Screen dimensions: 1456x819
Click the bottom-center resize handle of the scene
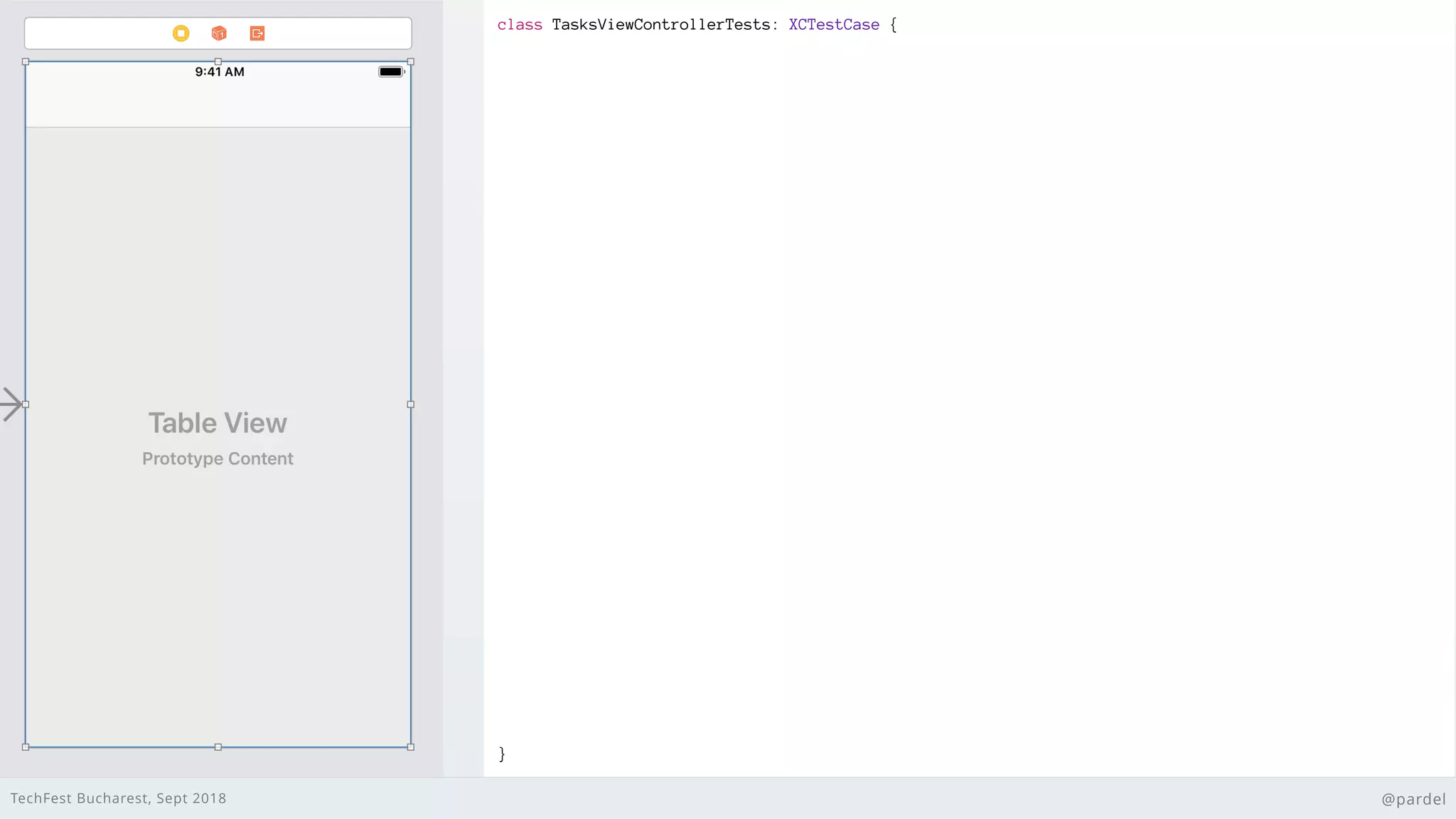tap(218, 747)
